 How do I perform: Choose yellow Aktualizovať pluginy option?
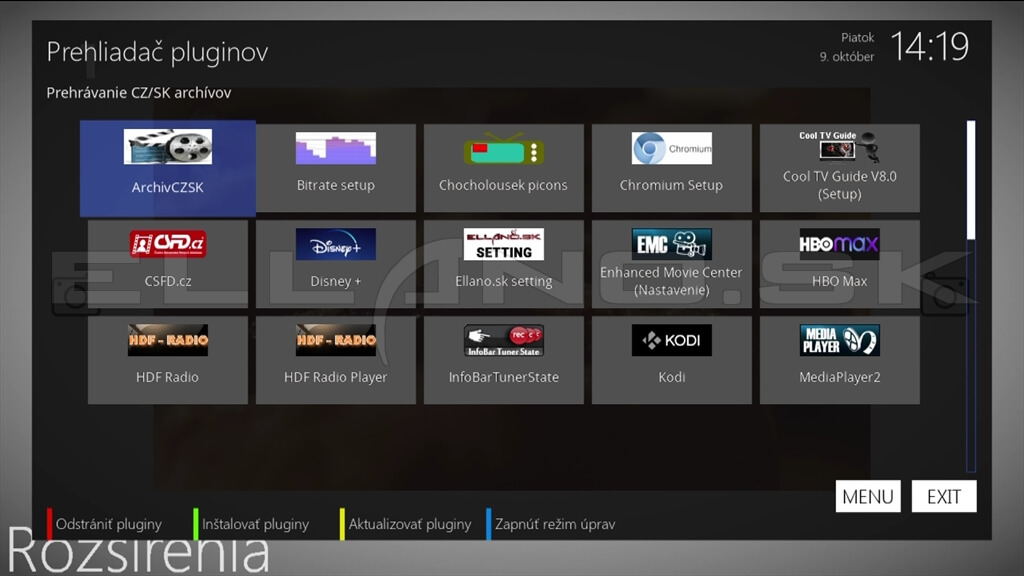tap(406, 524)
